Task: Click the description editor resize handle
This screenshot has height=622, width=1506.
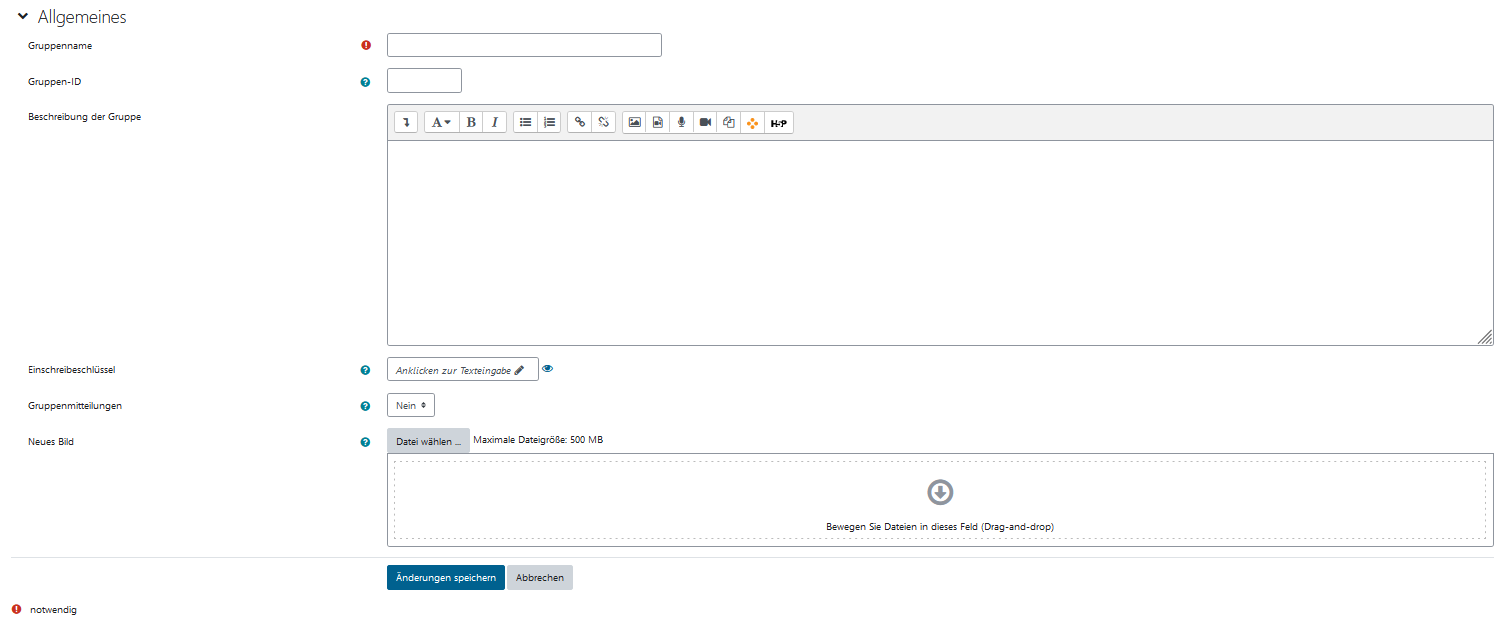Action: click(1485, 337)
